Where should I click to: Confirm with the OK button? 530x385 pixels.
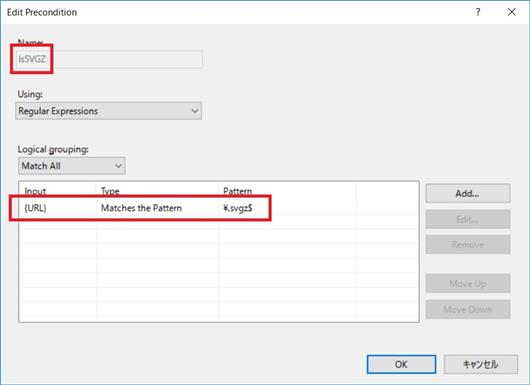401,364
